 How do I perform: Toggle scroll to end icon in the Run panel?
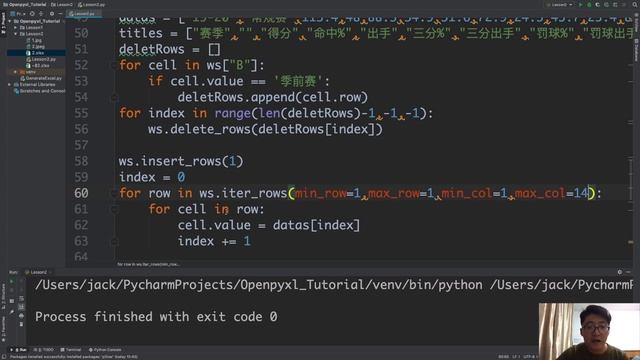pos(21,307)
